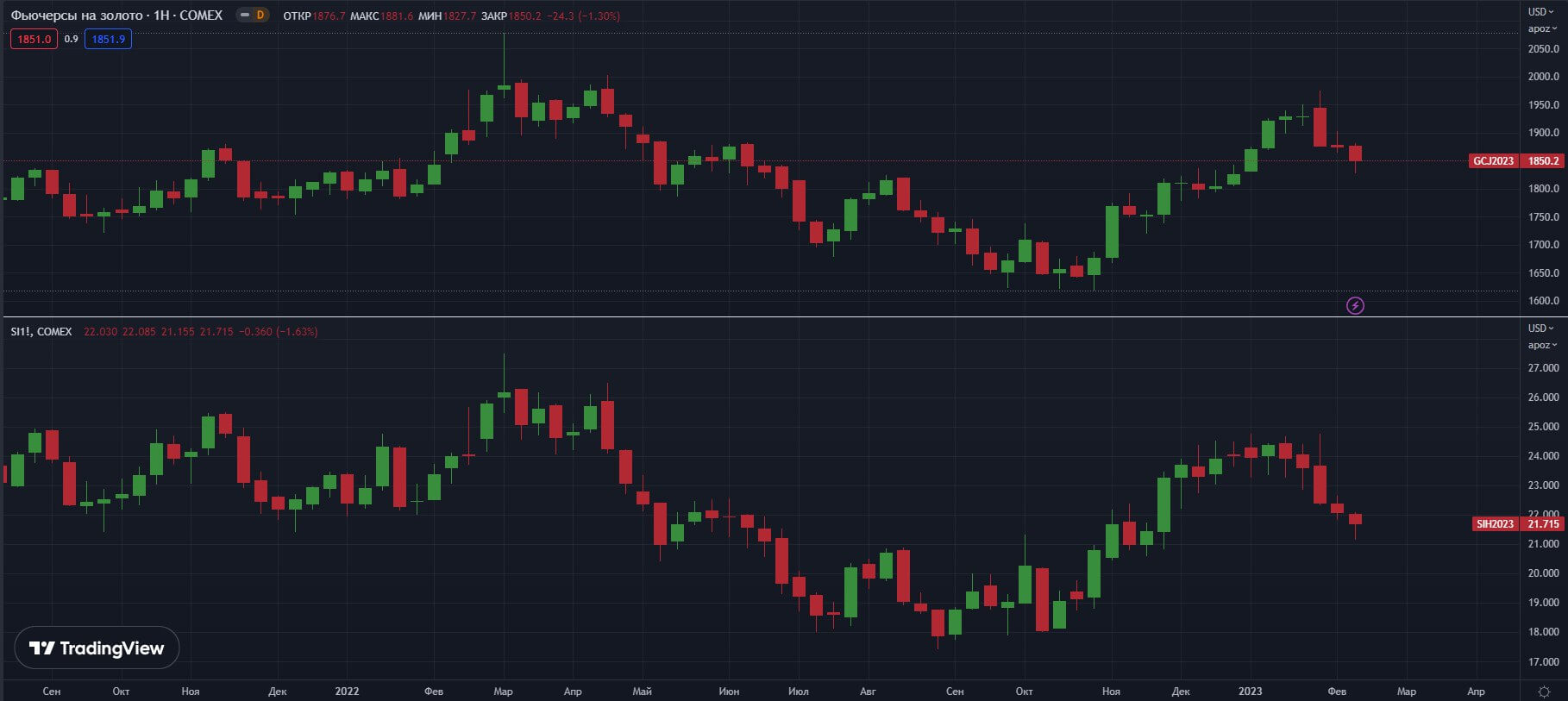Viewport: 1568px width, 701px height.
Task: Click the GCJ2023 price label
Action: coord(1493,161)
